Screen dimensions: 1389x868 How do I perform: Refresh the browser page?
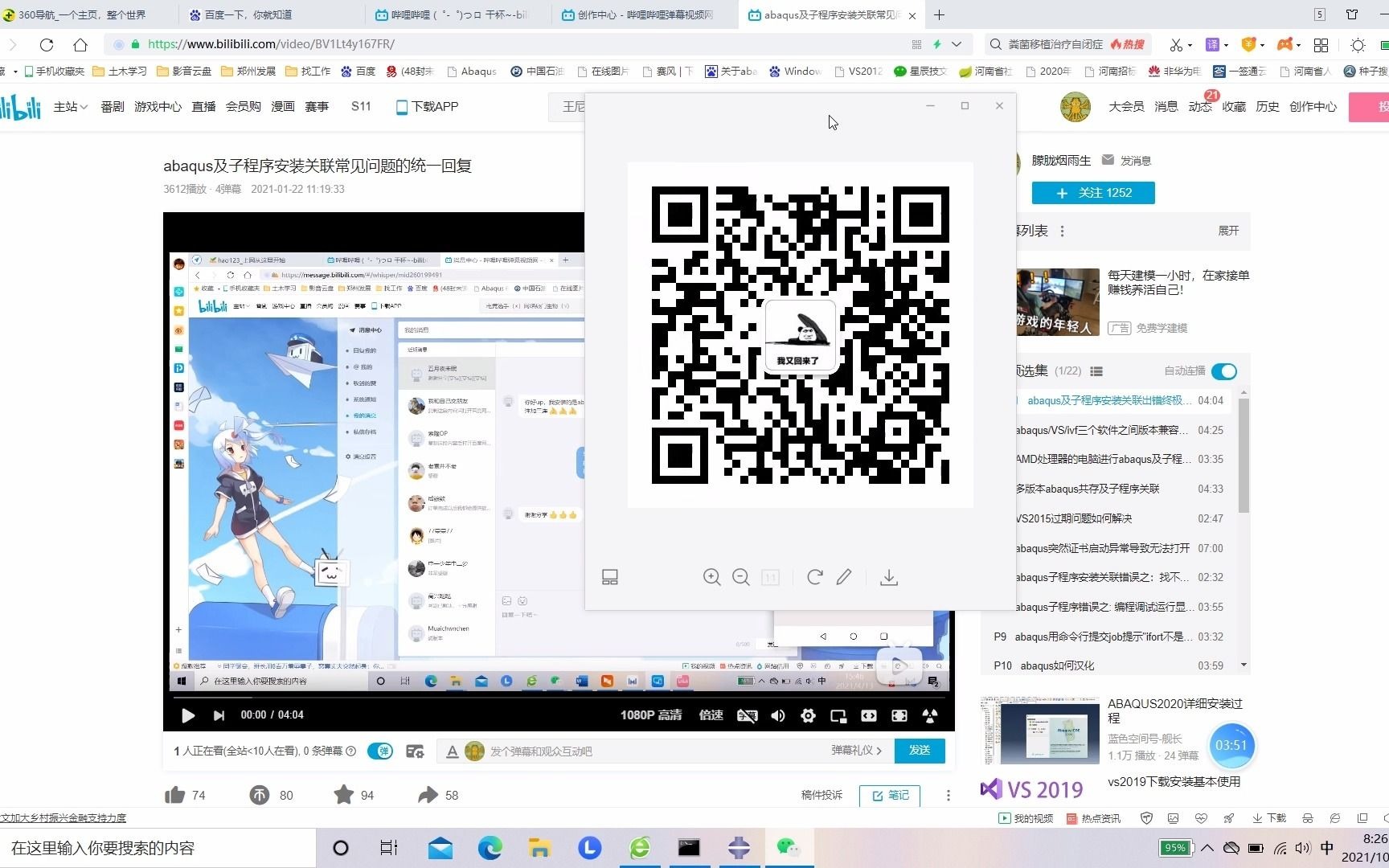(x=47, y=44)
